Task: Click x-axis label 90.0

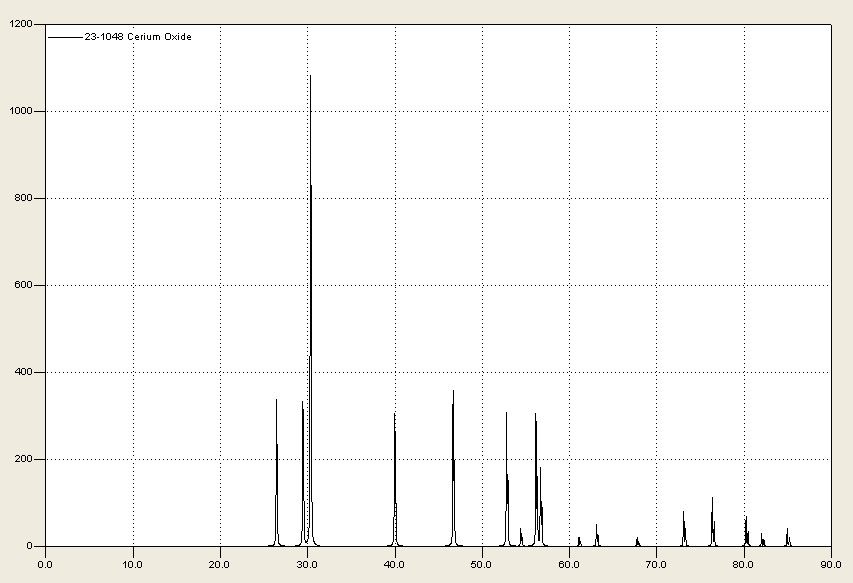Action: coord(831,565)
